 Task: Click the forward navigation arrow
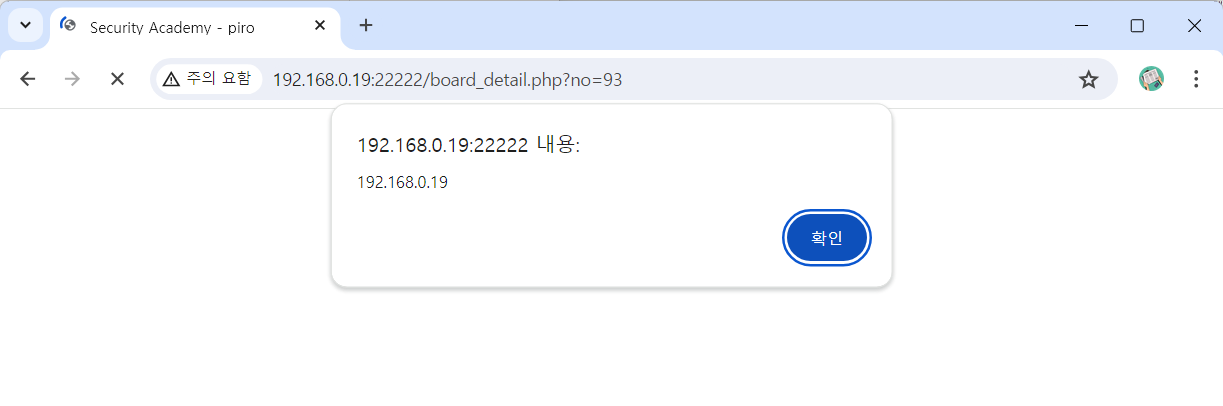coord(72,79)
